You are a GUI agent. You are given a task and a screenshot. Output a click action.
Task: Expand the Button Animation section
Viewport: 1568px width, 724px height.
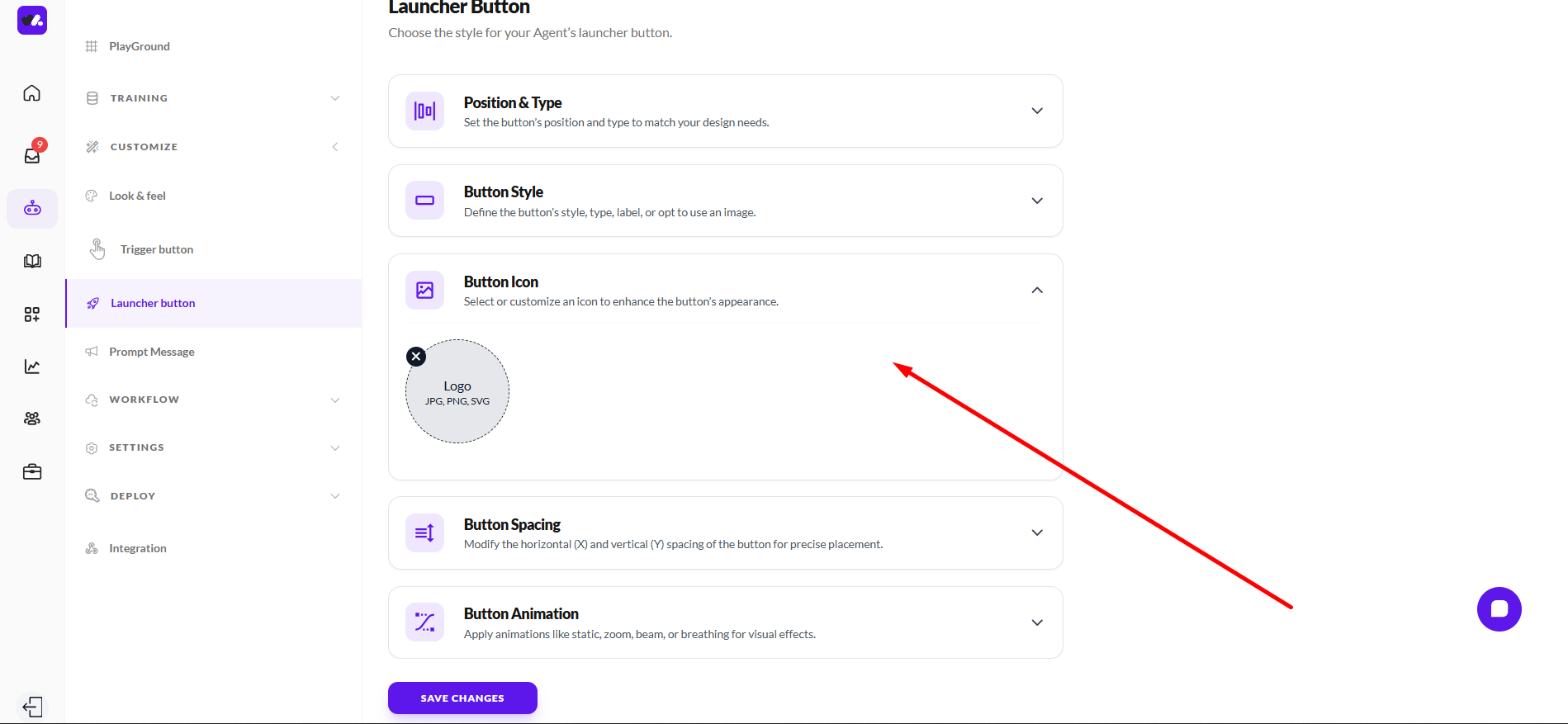pos(1036,622)
